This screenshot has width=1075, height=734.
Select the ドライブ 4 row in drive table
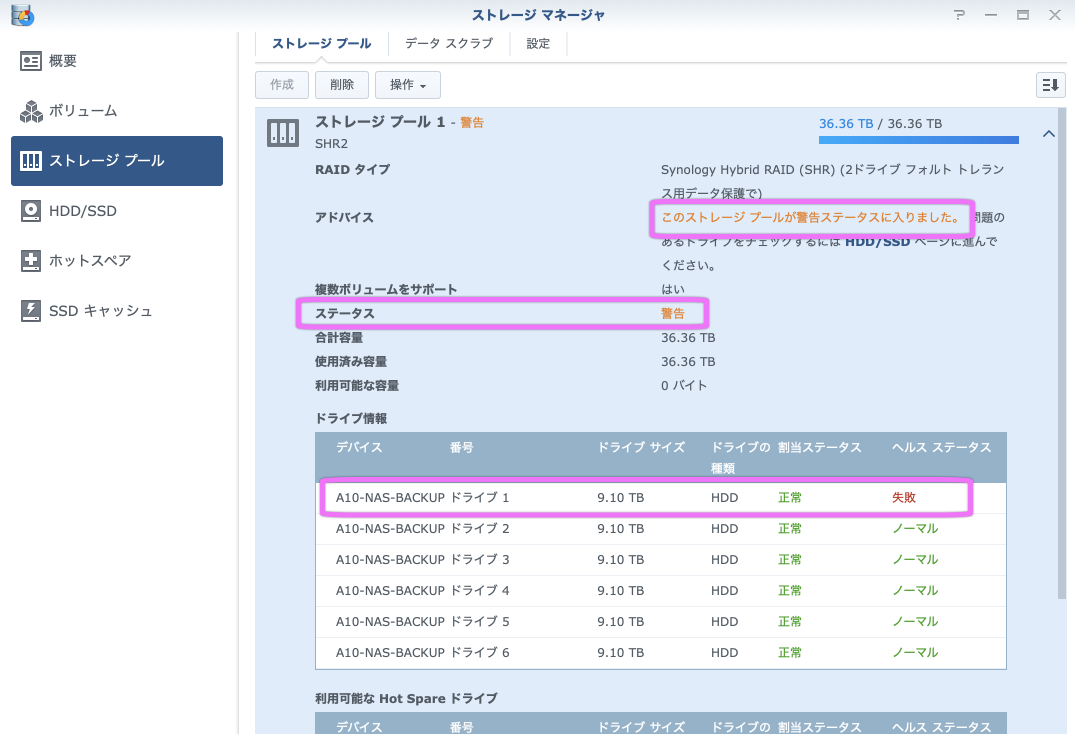(x=645, y=590)
